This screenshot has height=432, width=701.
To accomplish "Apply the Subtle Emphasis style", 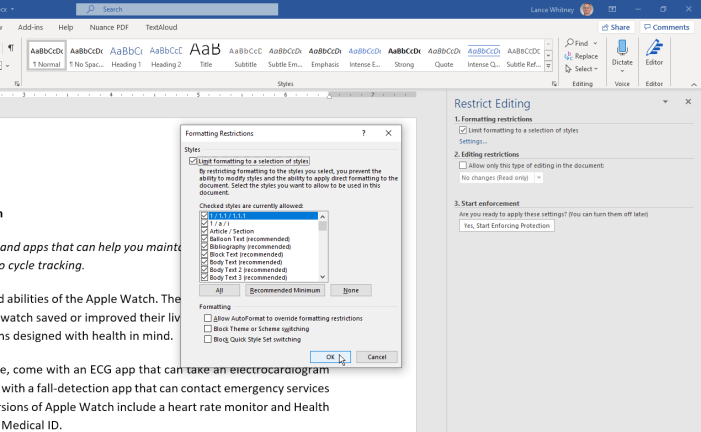I will 285,55.
